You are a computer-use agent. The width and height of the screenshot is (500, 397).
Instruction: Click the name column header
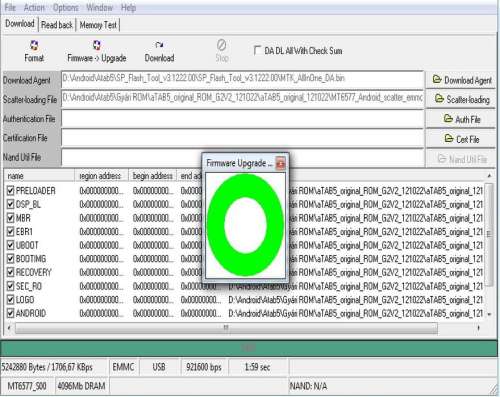pos(39,176)
